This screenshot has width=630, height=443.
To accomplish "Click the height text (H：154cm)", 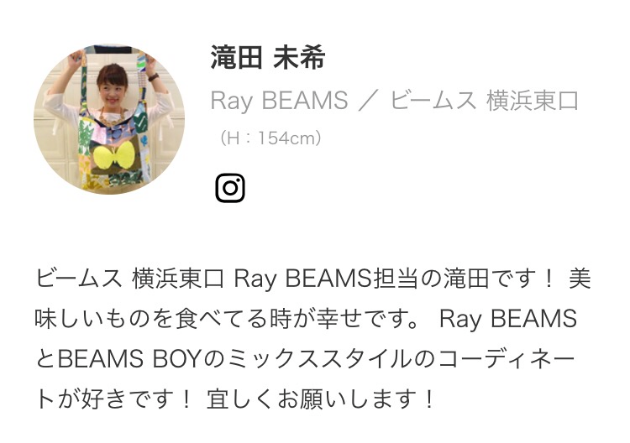I will (270, 138).
